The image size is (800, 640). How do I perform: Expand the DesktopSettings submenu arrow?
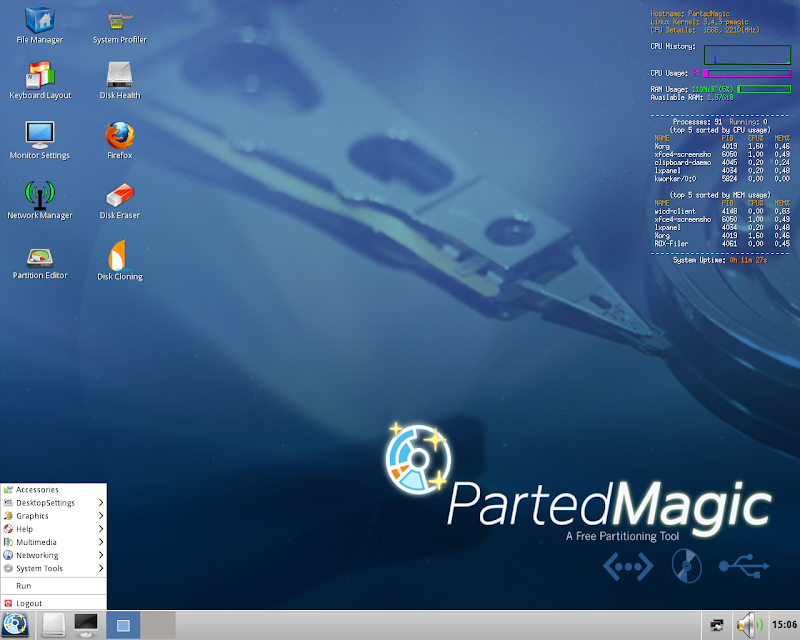click(x=101, y=503)
